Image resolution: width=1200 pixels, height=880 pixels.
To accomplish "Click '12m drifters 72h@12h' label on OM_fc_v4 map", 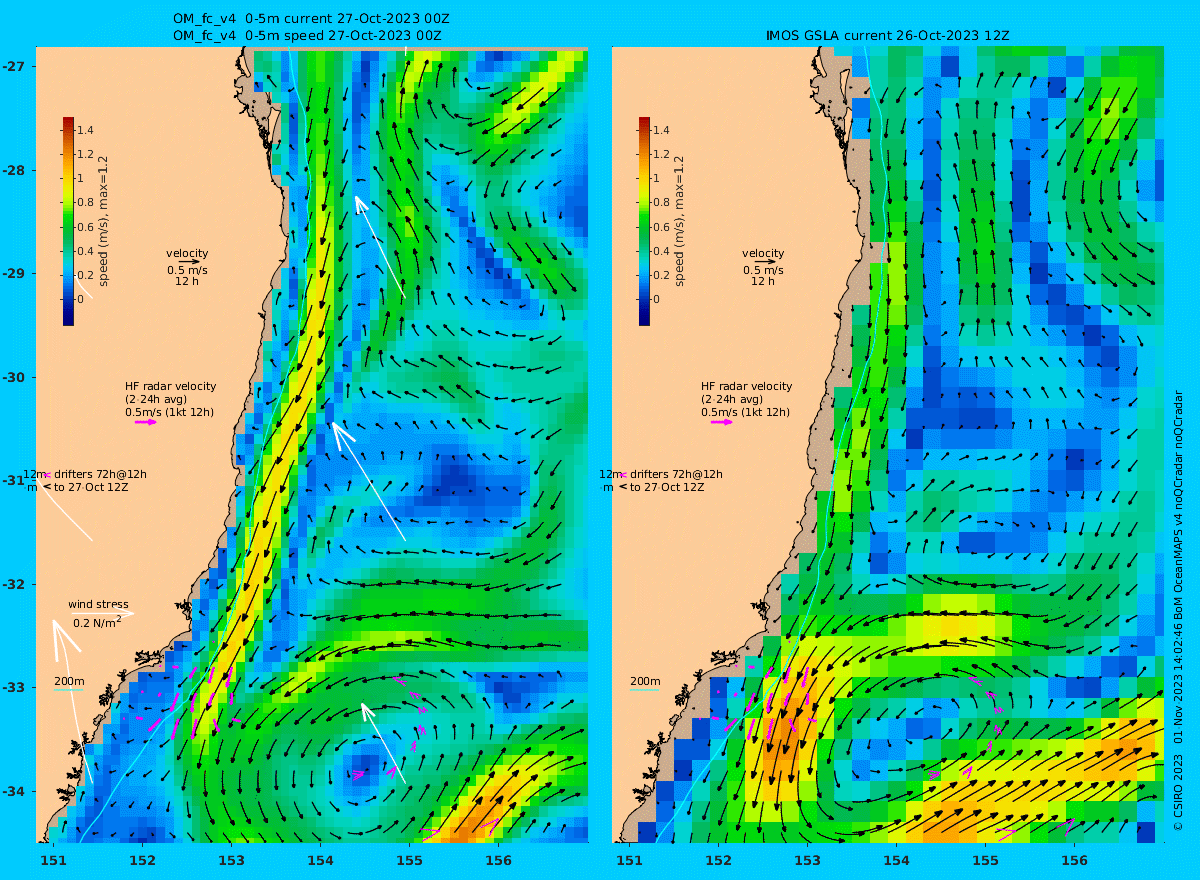I will [84, 474].
